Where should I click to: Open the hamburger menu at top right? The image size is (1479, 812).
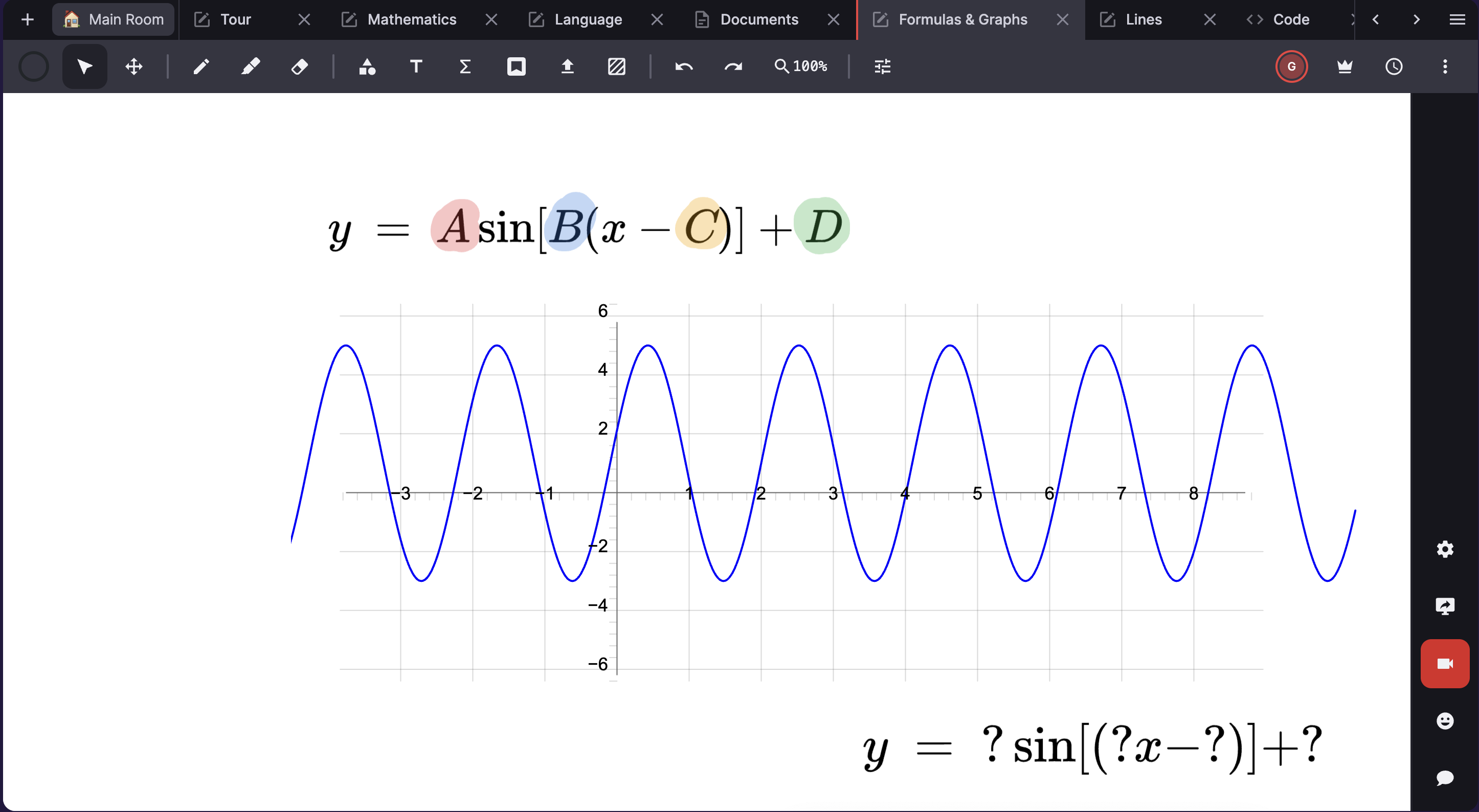[1457, 19]
